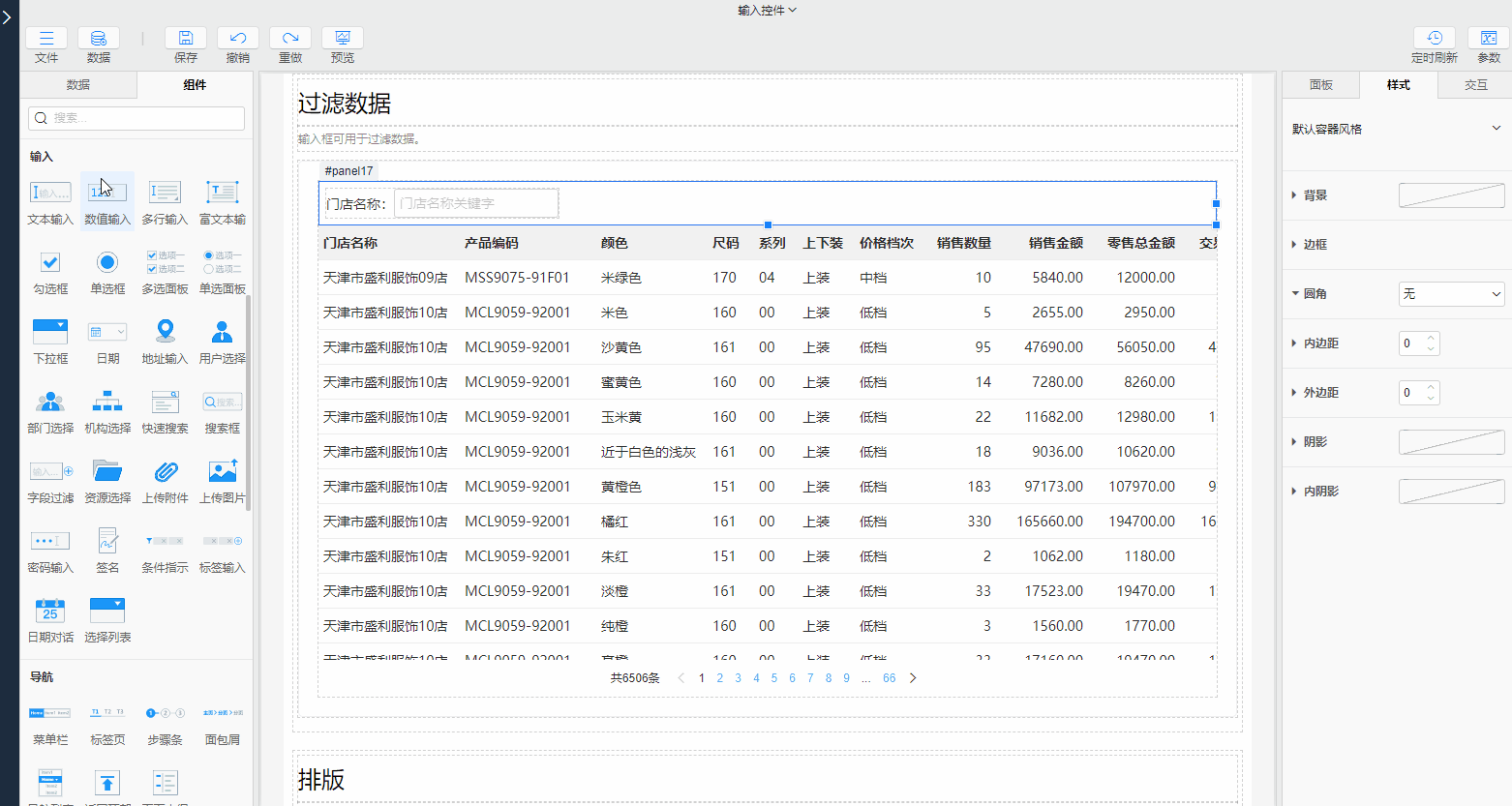Click the Preview (预览) toolbar icon
Viewport: 1512px width, 806px height.
(342, 39)
